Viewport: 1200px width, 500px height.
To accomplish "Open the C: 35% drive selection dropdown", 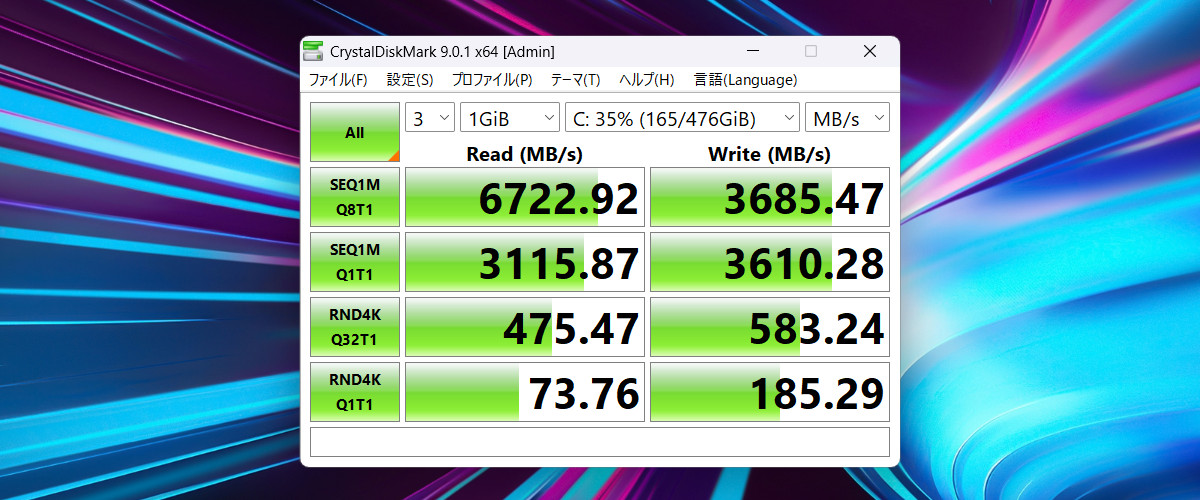I will point(682,118).
